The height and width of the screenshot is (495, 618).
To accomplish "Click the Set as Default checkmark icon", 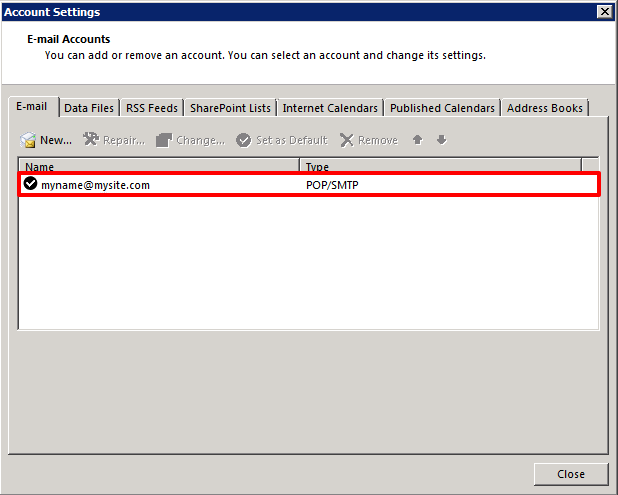I will (244, 140).
